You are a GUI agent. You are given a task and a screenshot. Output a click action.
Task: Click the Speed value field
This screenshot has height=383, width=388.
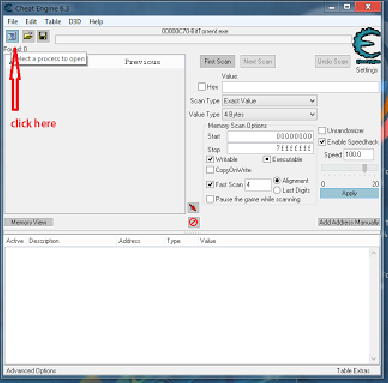click(359, 154)
